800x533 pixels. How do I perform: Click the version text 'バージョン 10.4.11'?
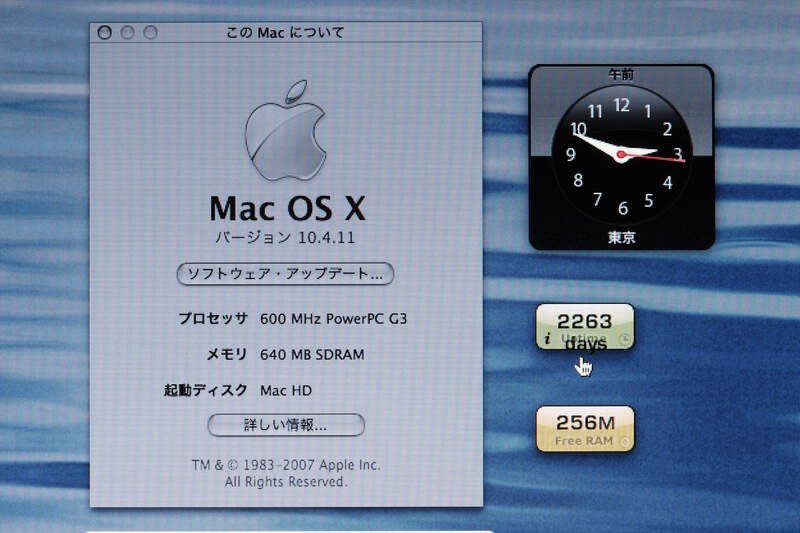[285, 237]
